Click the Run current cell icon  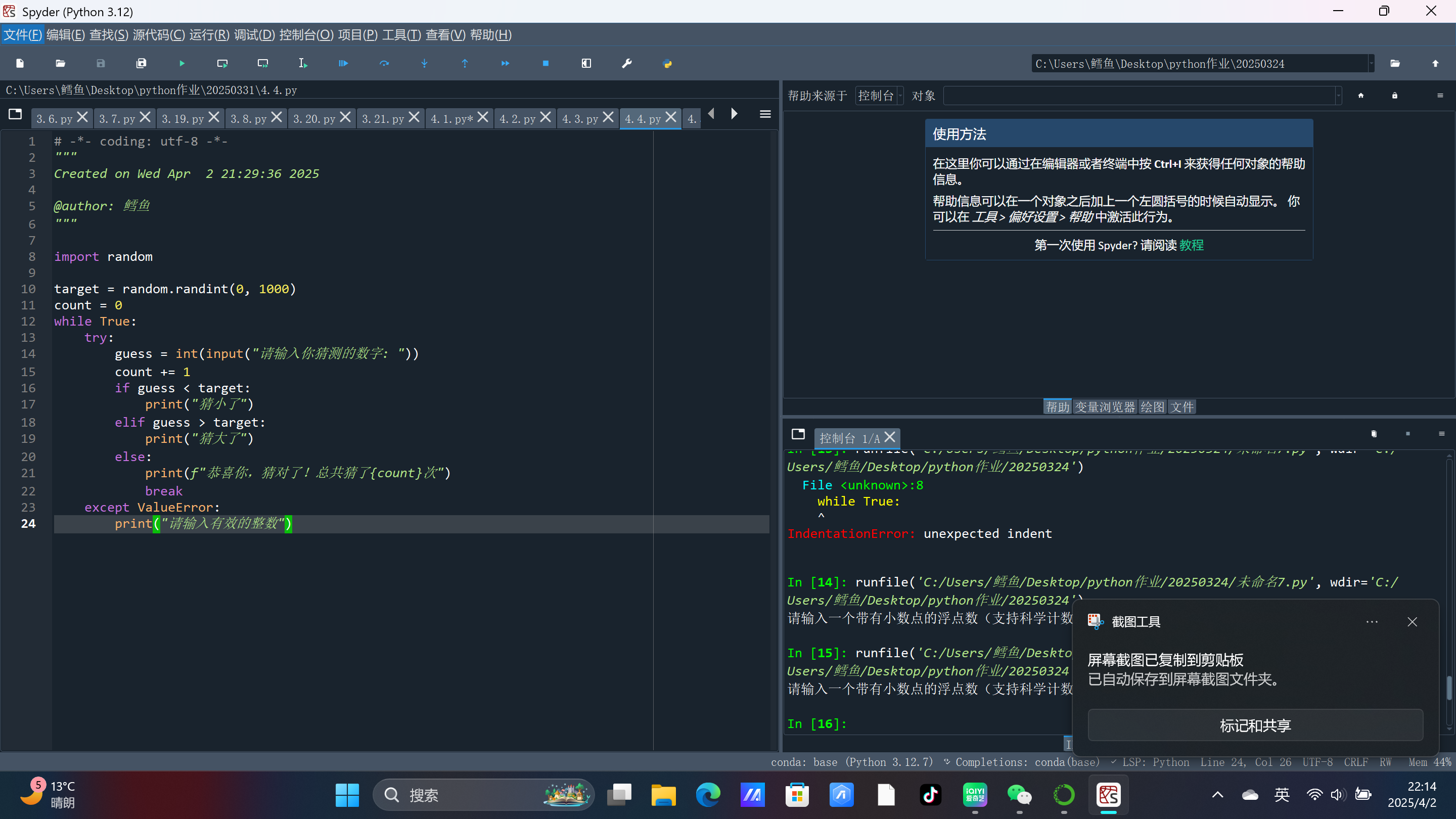[x=222, y=63]
